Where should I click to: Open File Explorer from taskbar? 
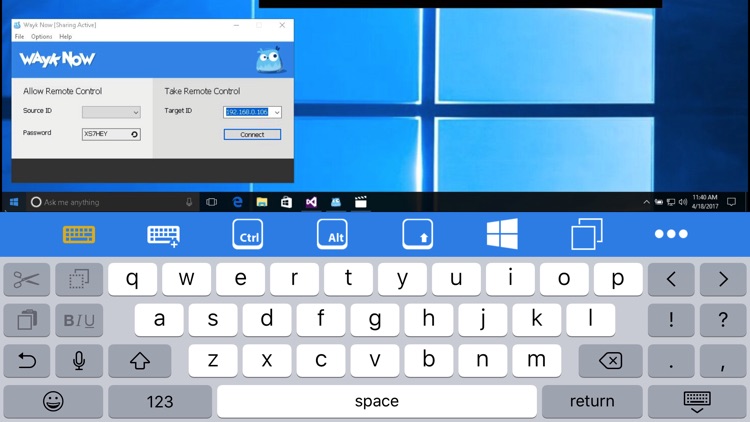pyautogui.click(x=262, y=202)
